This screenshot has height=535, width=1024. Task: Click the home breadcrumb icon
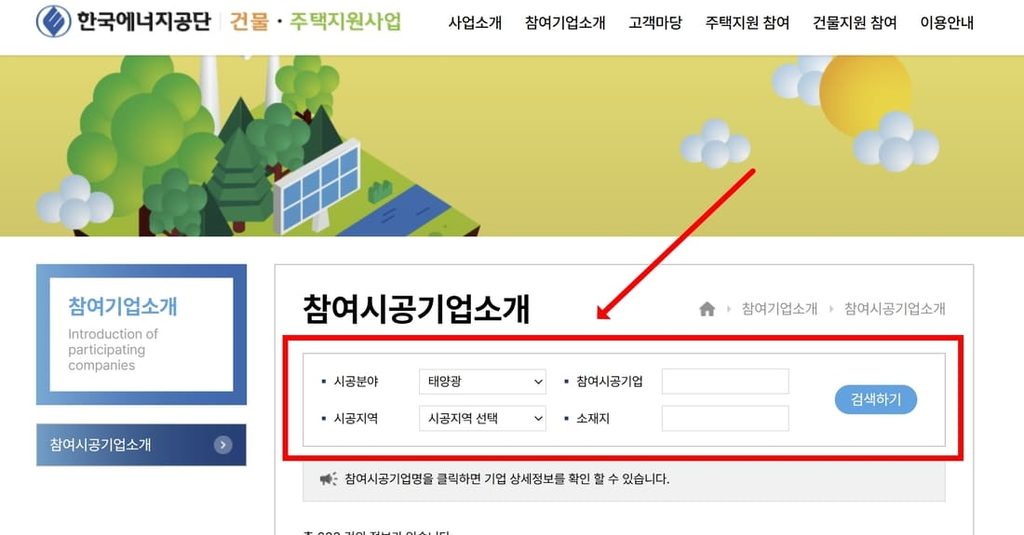tap(707, 309)
